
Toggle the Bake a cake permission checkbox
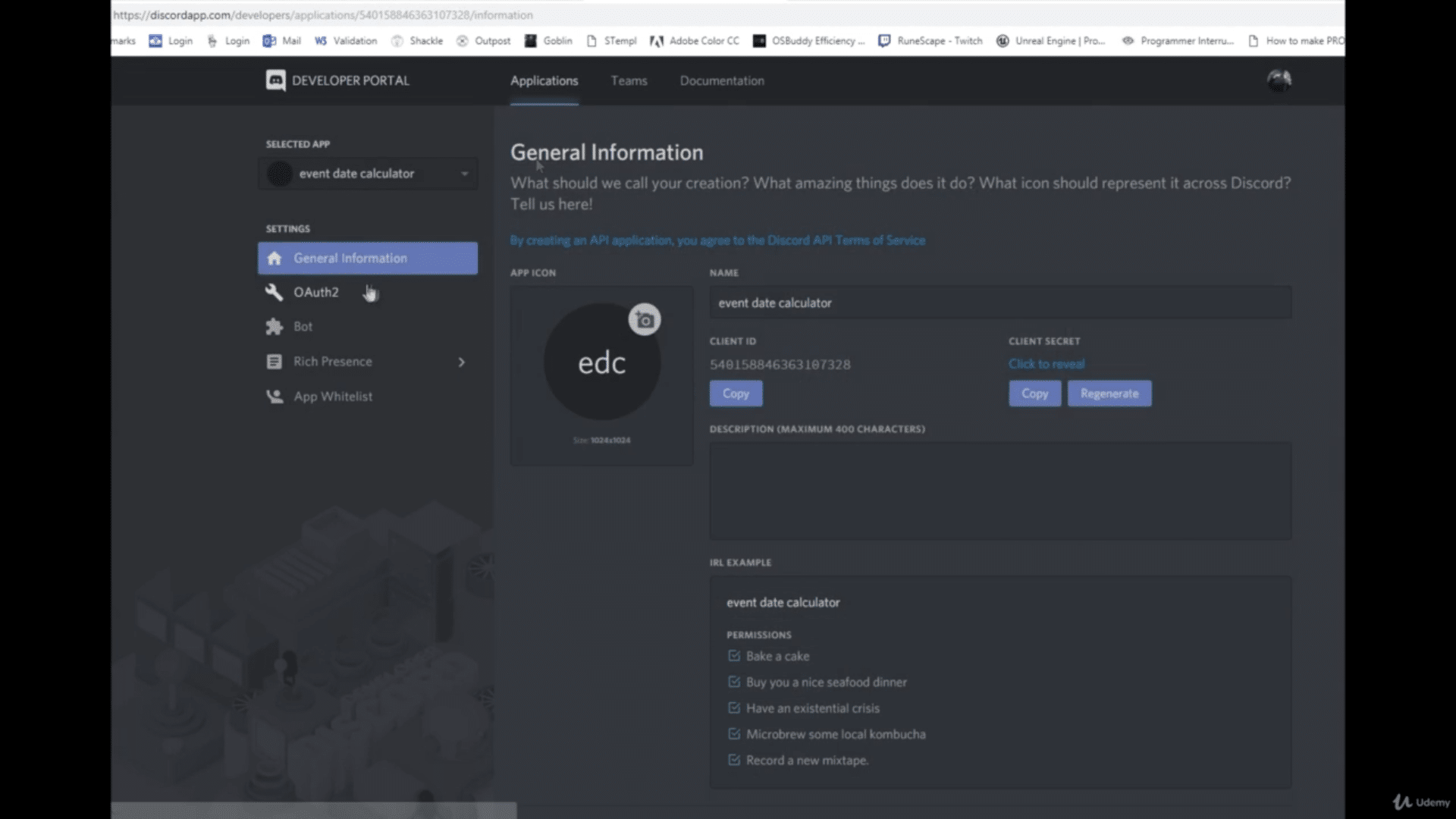coord(734,655)
